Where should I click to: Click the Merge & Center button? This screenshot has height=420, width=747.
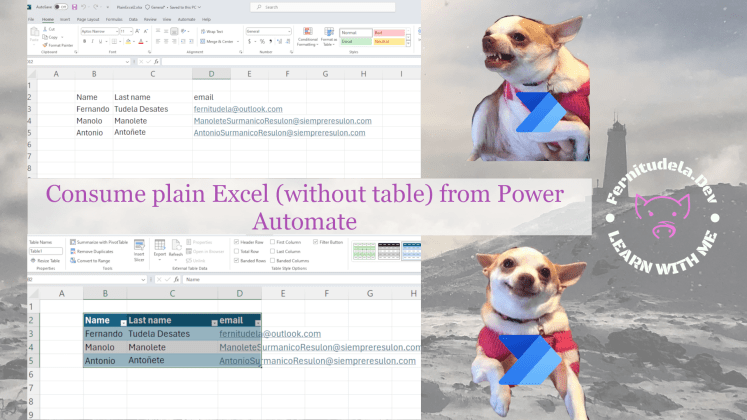(217, 42)
